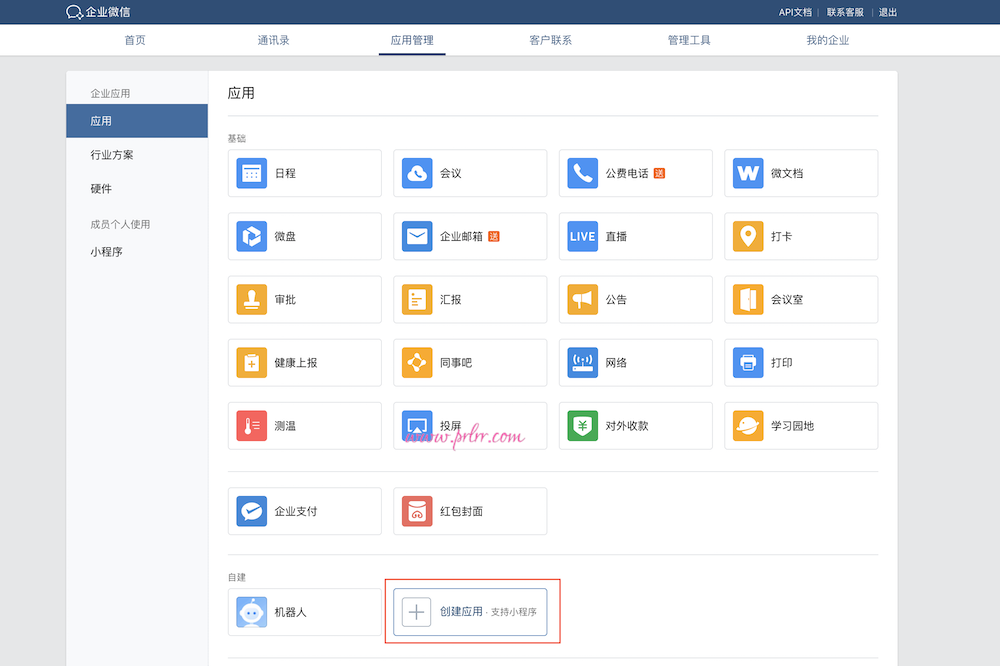Viewport: 1000px width, 666px height.
Task: Select 行业方案 in the sidebar
Action: point(112,155)
